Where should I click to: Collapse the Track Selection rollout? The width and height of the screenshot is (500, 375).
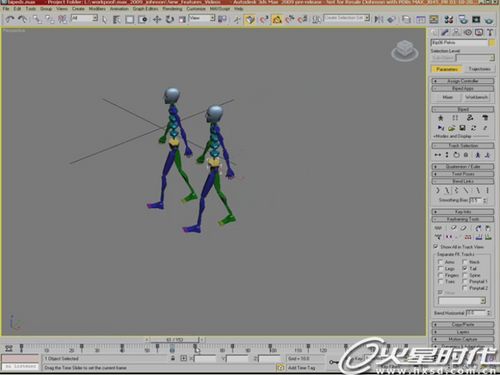[x=463, y=146]
